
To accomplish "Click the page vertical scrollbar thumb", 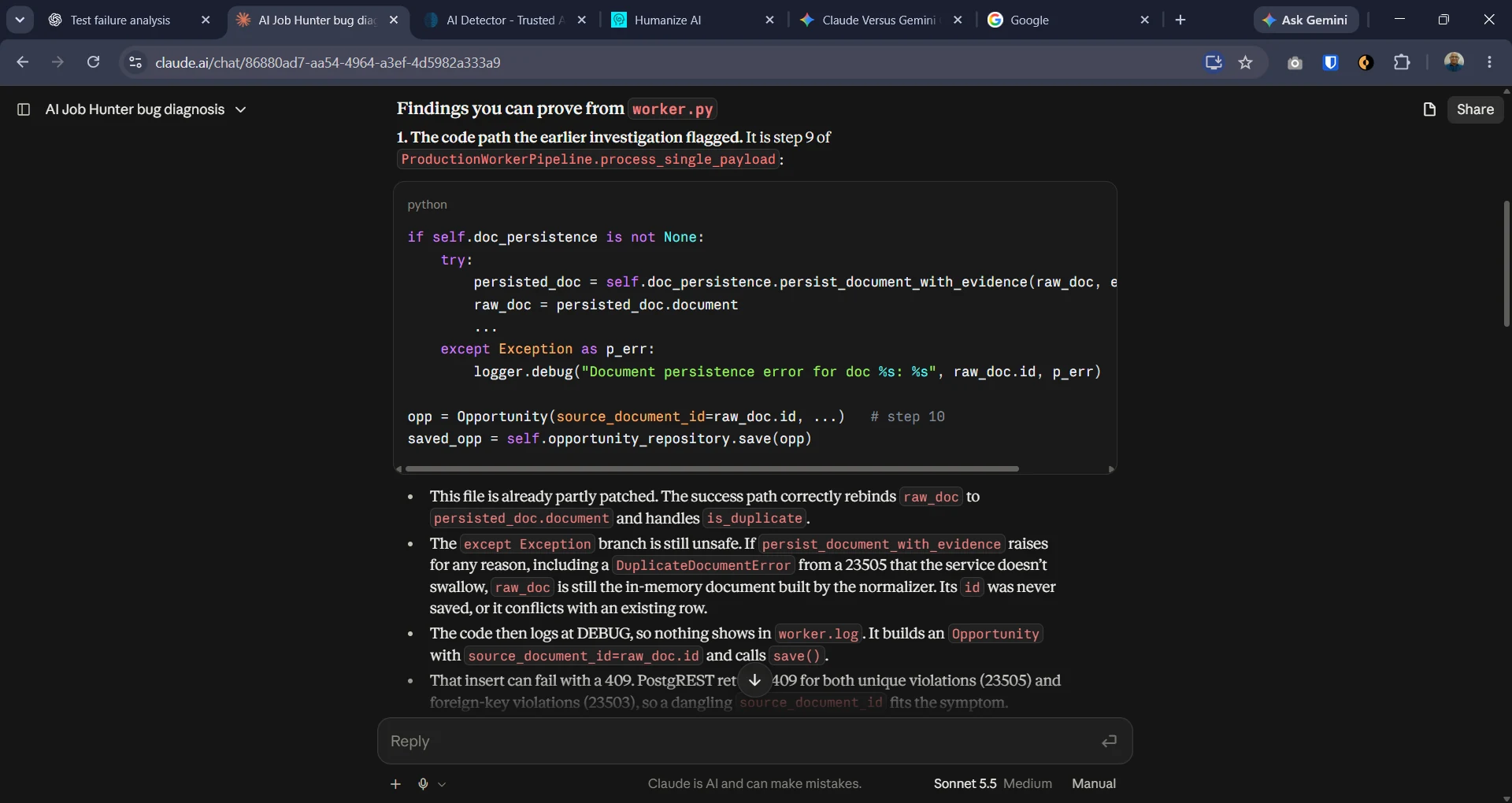I will [x=1506, y=264].
